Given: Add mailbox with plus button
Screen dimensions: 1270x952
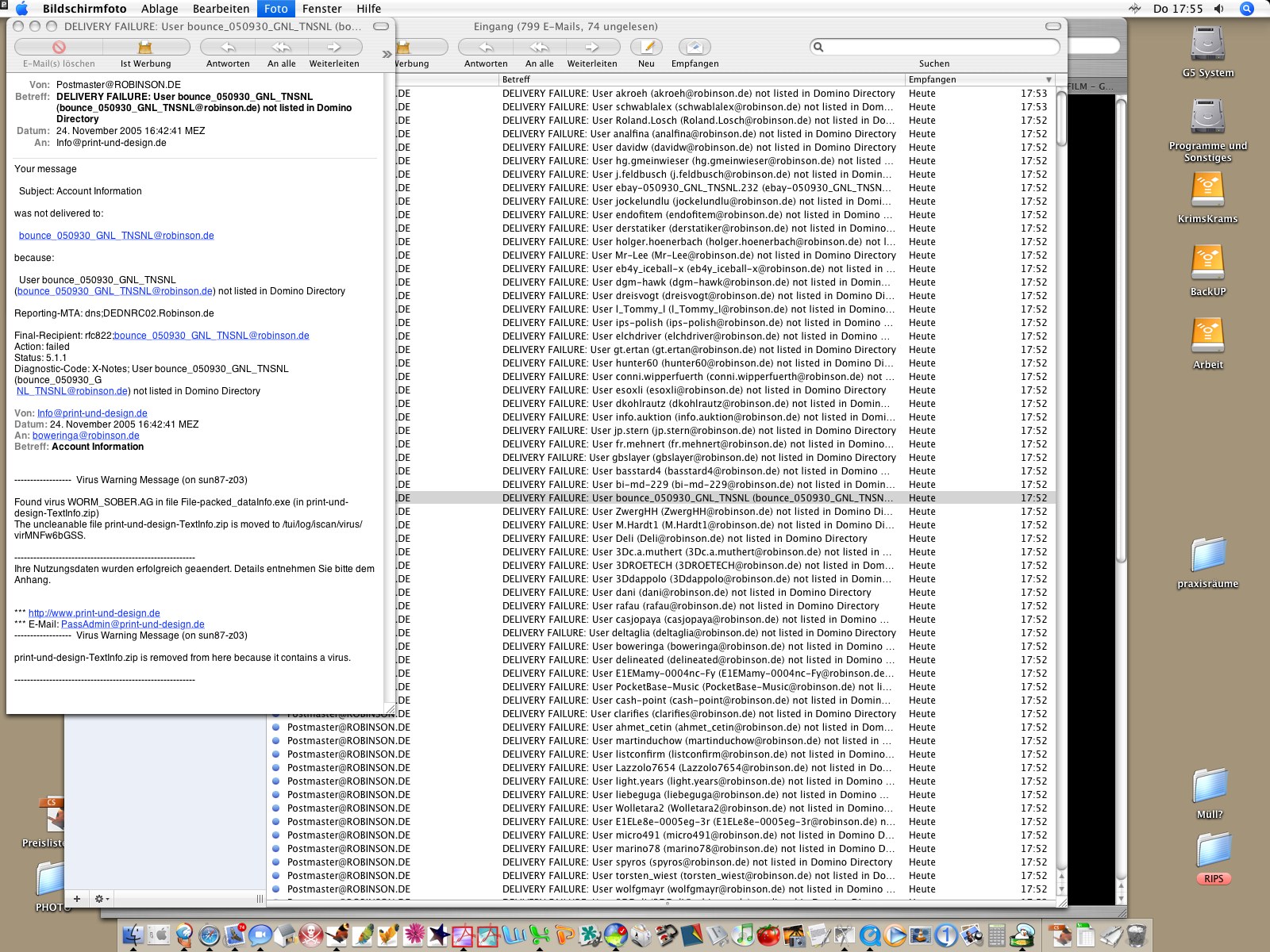Looking at the screenshot, I should (77, 899).
